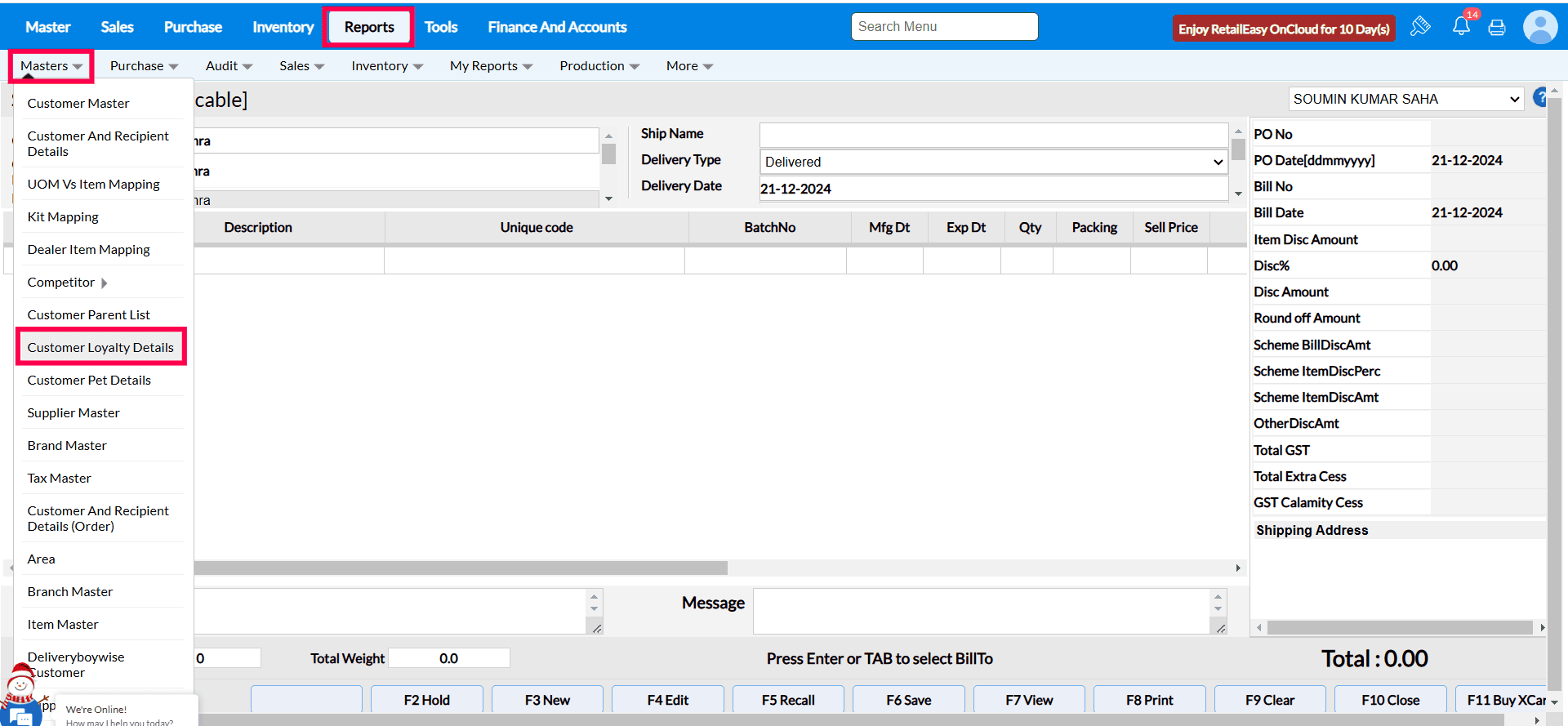Switch to the Purchase top tab

tap(193, 27)
